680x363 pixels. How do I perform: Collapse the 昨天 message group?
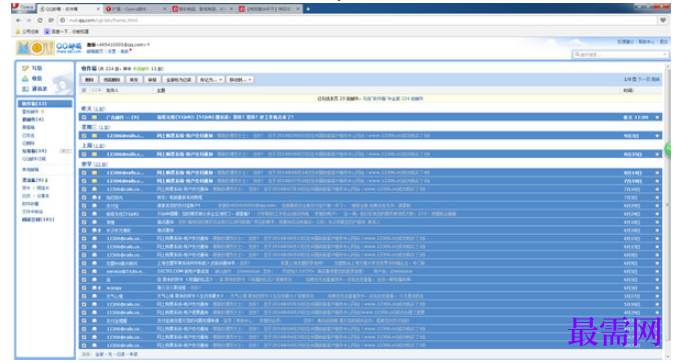pos(93,109)
